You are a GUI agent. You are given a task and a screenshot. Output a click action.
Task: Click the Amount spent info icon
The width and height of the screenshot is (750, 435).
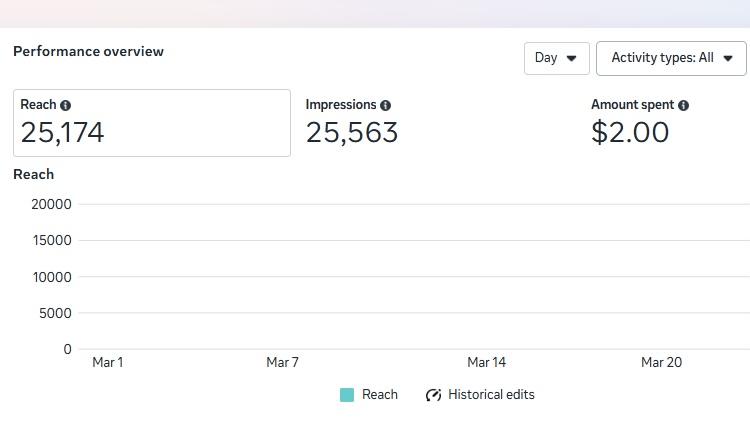(x=684, y=105)
